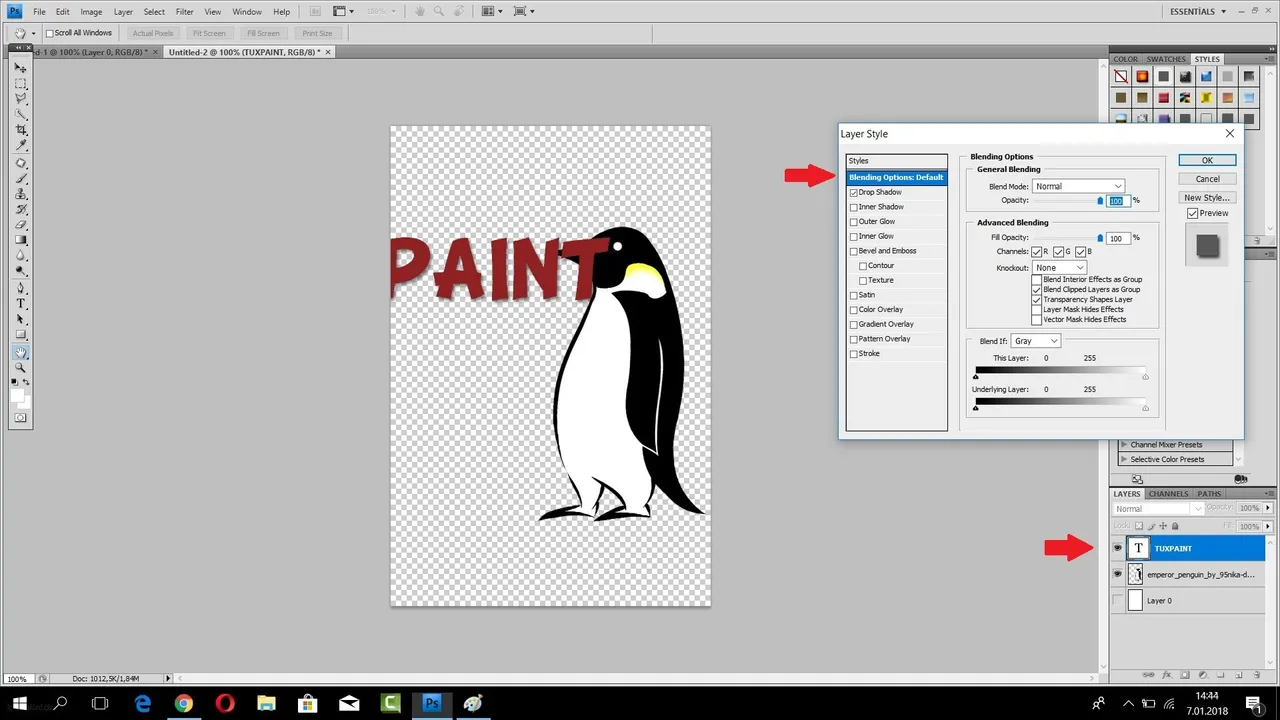Click Cancel in Layer Style dialog
This screenshot has width=1280, height=720.
(1207, 179)
